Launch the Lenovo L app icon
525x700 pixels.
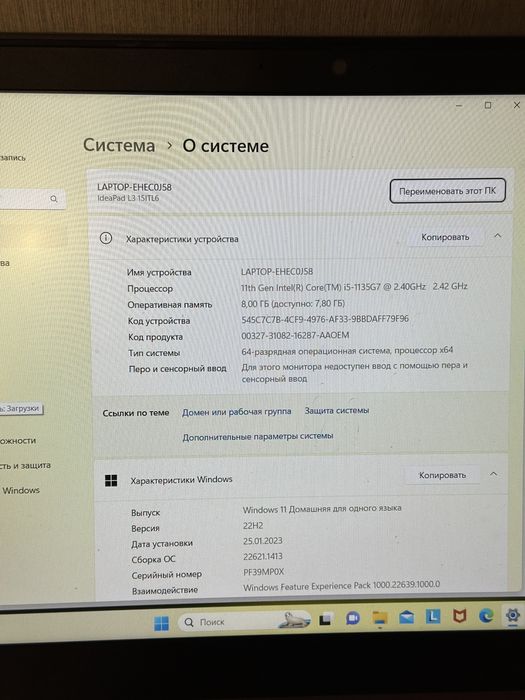tap(433, 617)
